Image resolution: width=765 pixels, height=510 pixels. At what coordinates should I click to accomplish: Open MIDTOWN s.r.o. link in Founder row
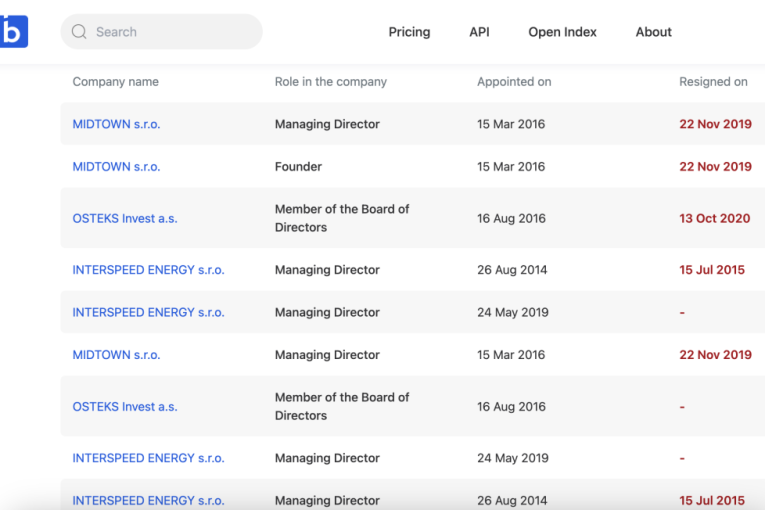[116, 167]
